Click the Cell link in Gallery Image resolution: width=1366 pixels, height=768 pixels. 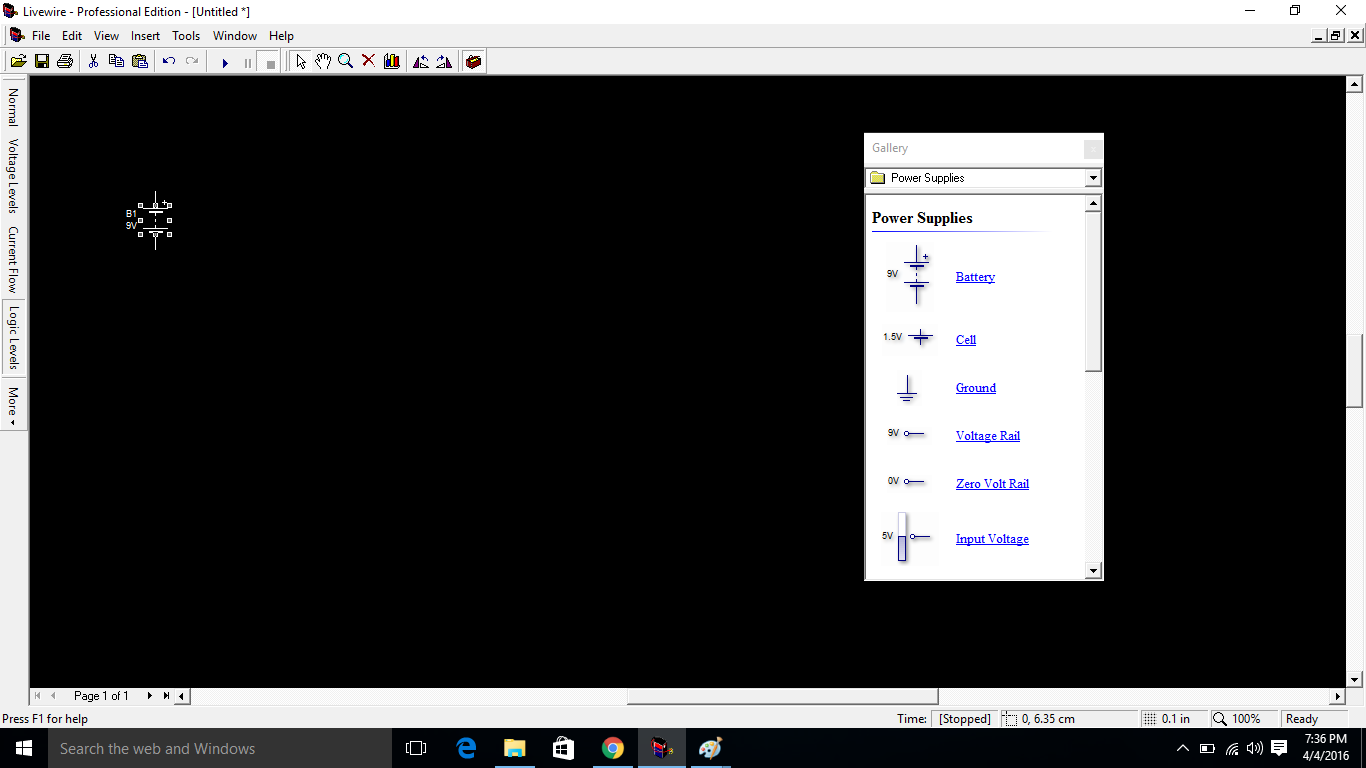pos(966,340)
